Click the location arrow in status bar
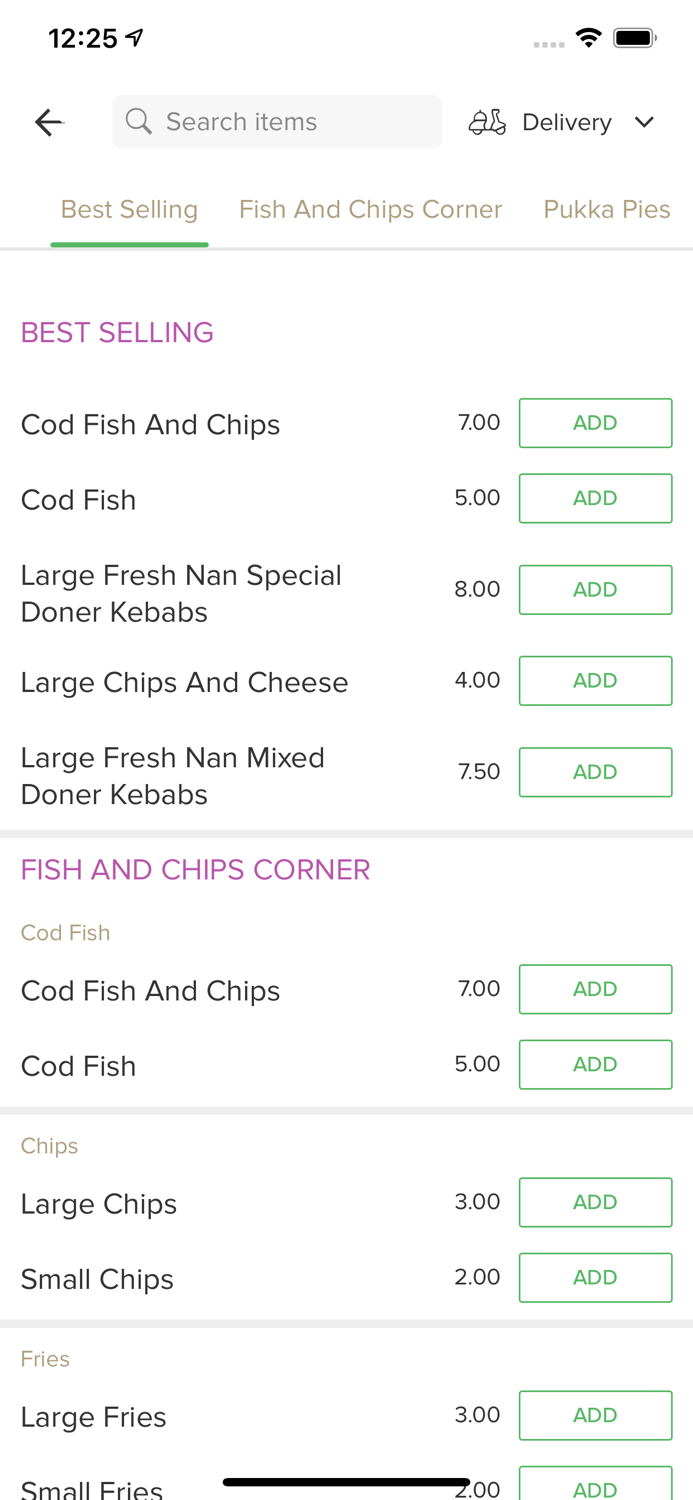This screenshot has width=693, height=1500. pos(134,36)
